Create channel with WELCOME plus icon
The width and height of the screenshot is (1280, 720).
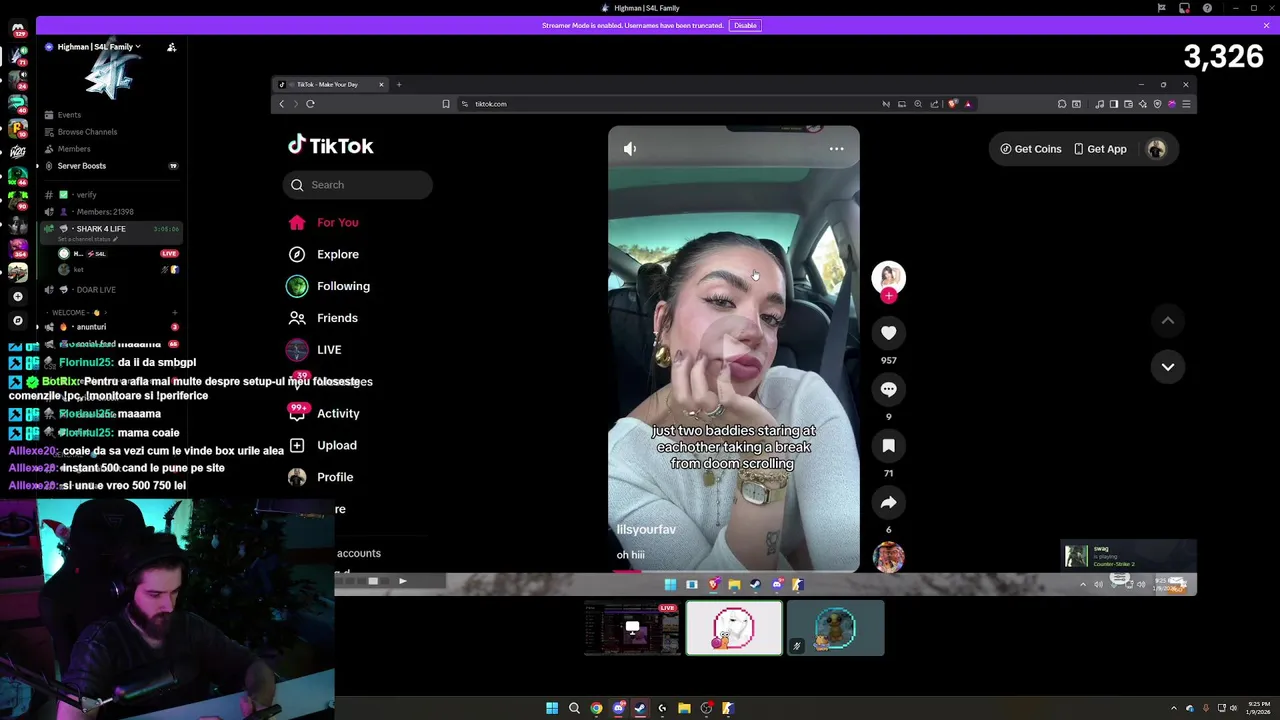(174, 313)
